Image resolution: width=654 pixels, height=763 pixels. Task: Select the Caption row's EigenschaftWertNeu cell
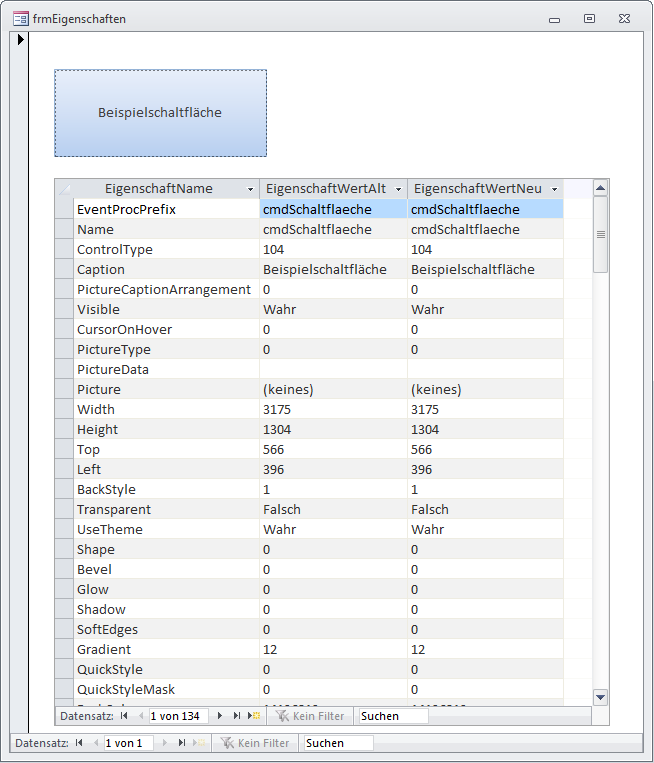[x=485, y=269]
